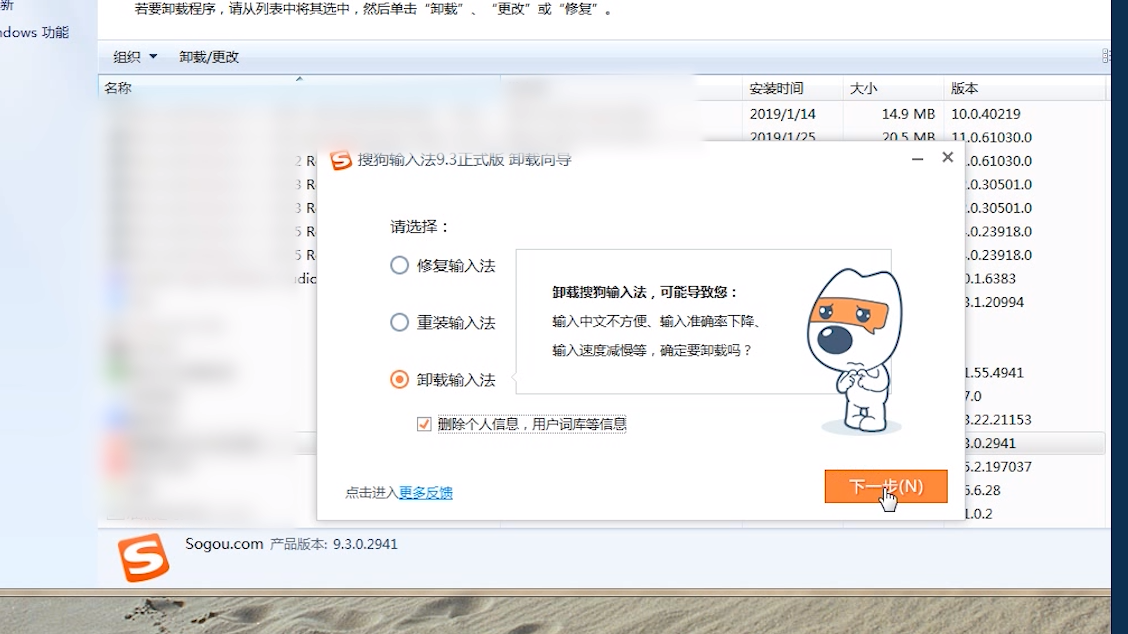Click the Sogou mascot dog illustration

click(x=855, y=350)
